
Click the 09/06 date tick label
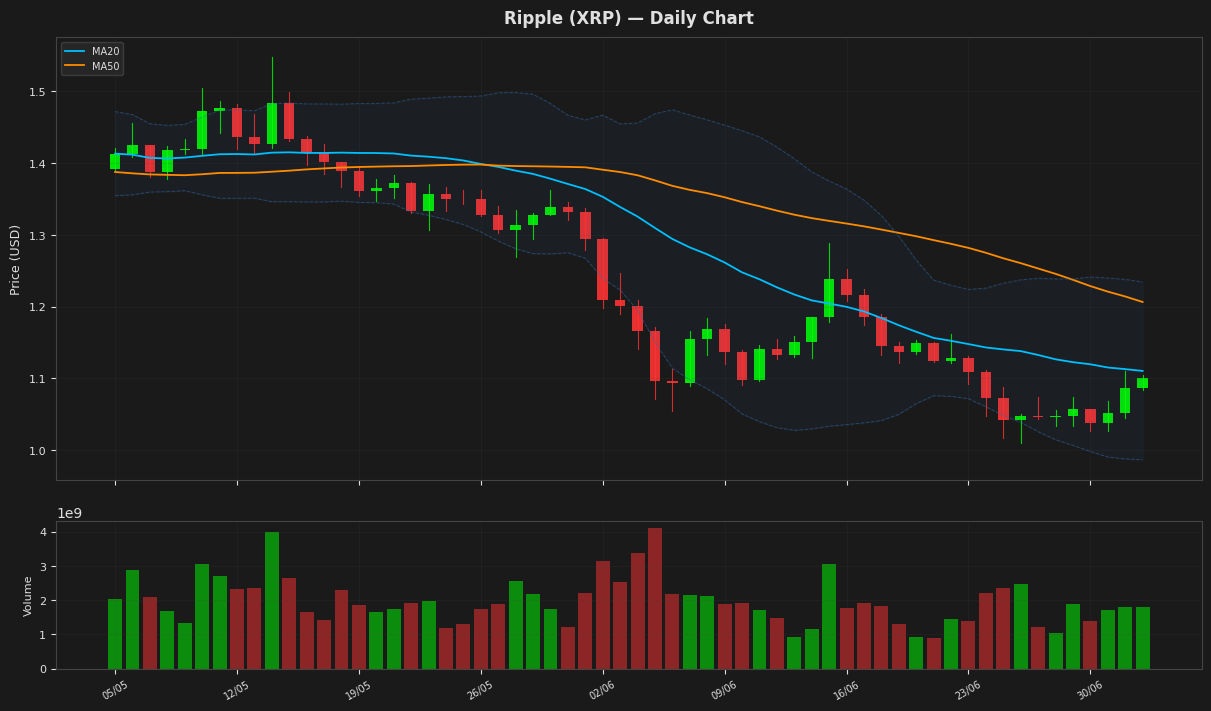pyautogui.click(x=724, y=690)
